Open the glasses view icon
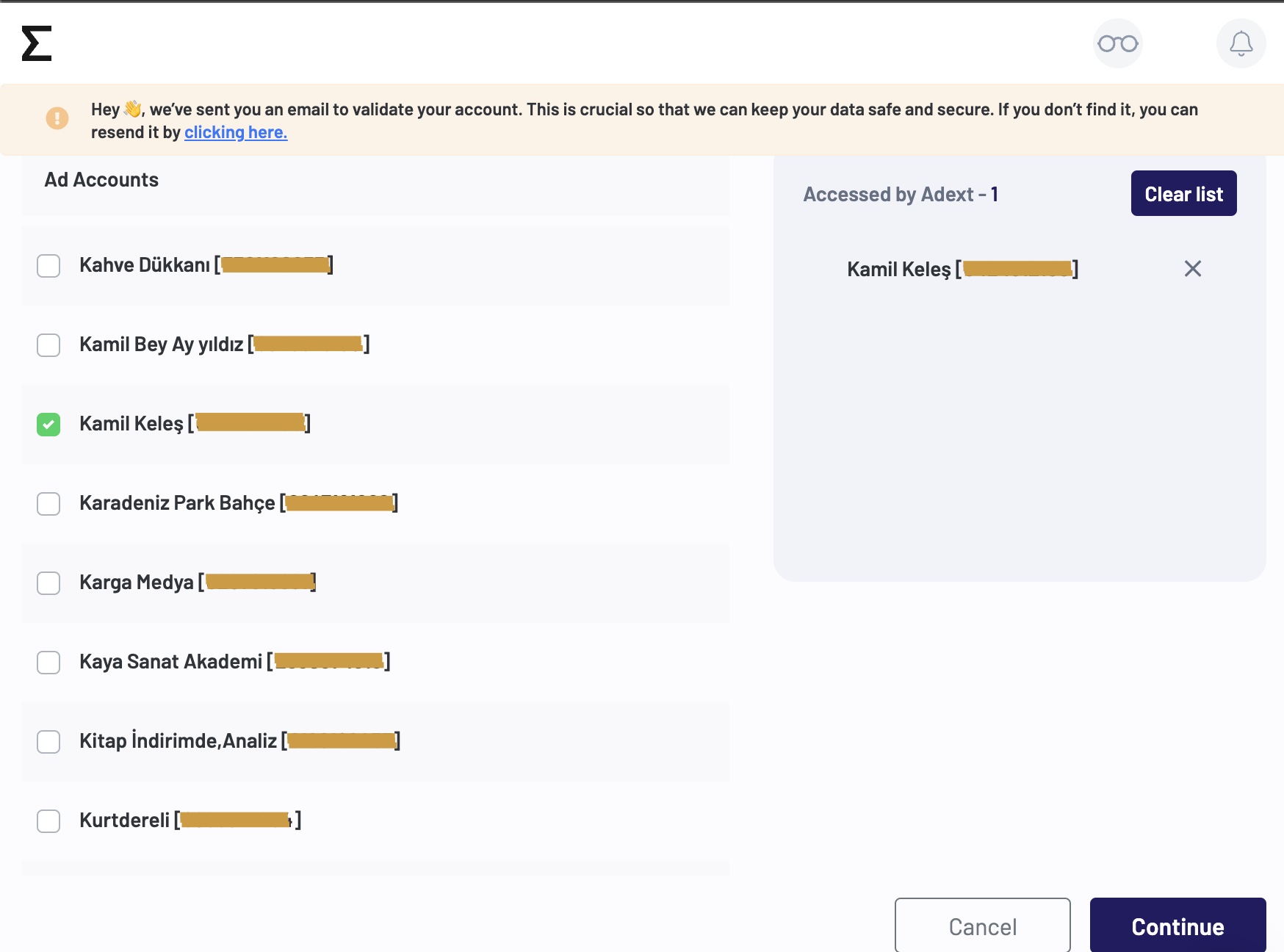 [1117, 43]
